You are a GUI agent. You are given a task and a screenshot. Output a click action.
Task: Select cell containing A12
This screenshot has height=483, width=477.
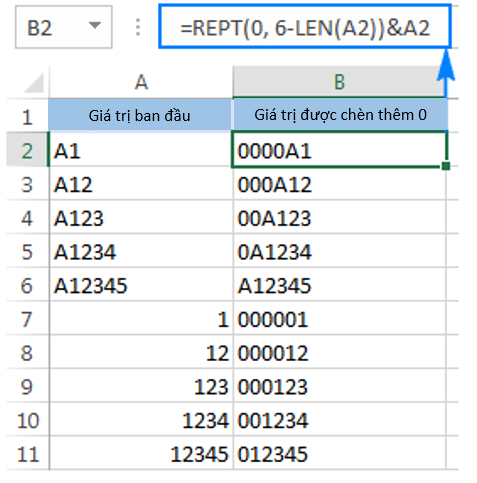141,183
